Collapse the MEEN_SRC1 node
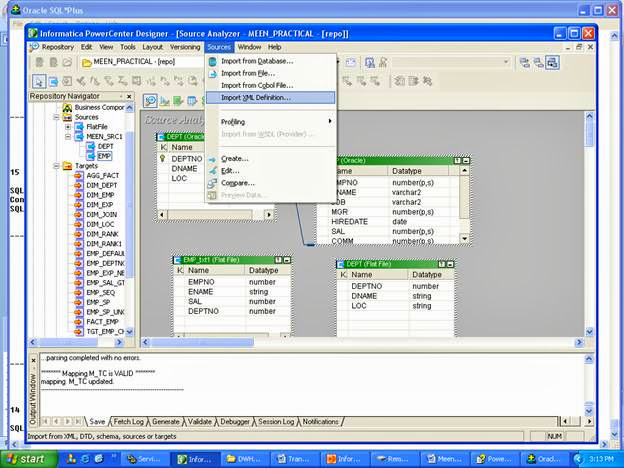The width and height of the screenshot is (624, 468). (x=68, y=136)
